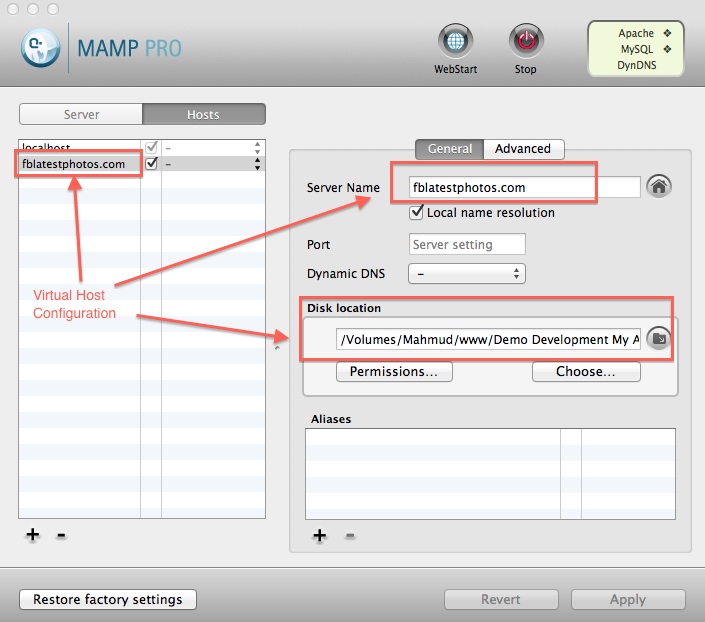Click the home icon beside Server Name
705x622 pixels.
click(659, 186)
